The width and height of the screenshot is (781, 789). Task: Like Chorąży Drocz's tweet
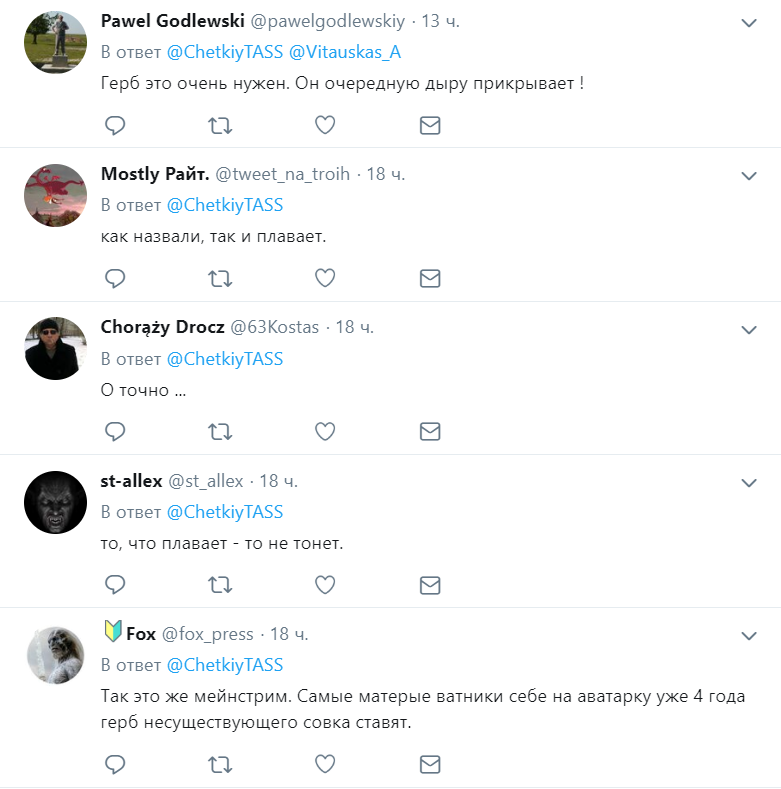pos(325,431)
